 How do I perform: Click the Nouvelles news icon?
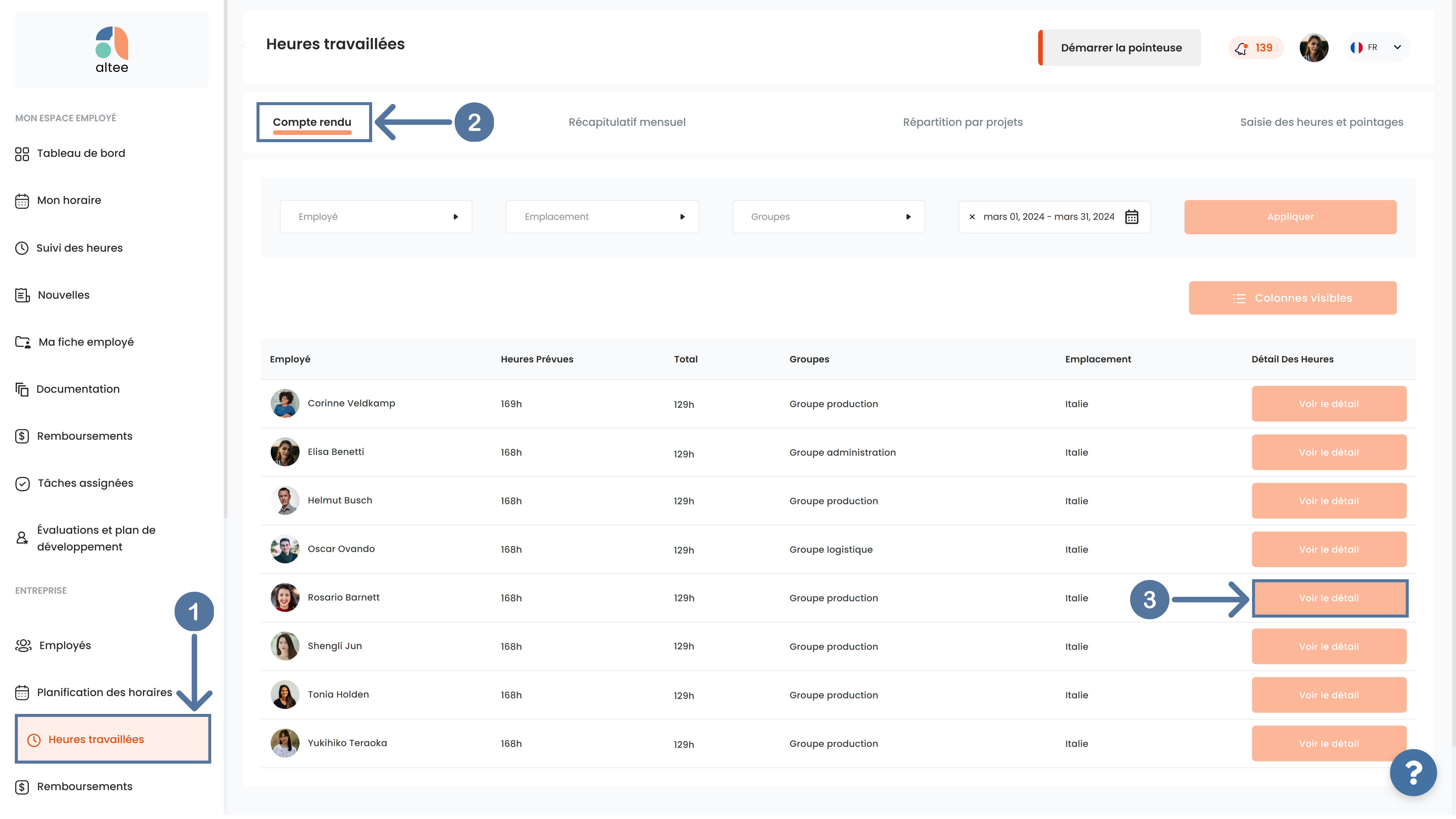click(x=22, y=295)
